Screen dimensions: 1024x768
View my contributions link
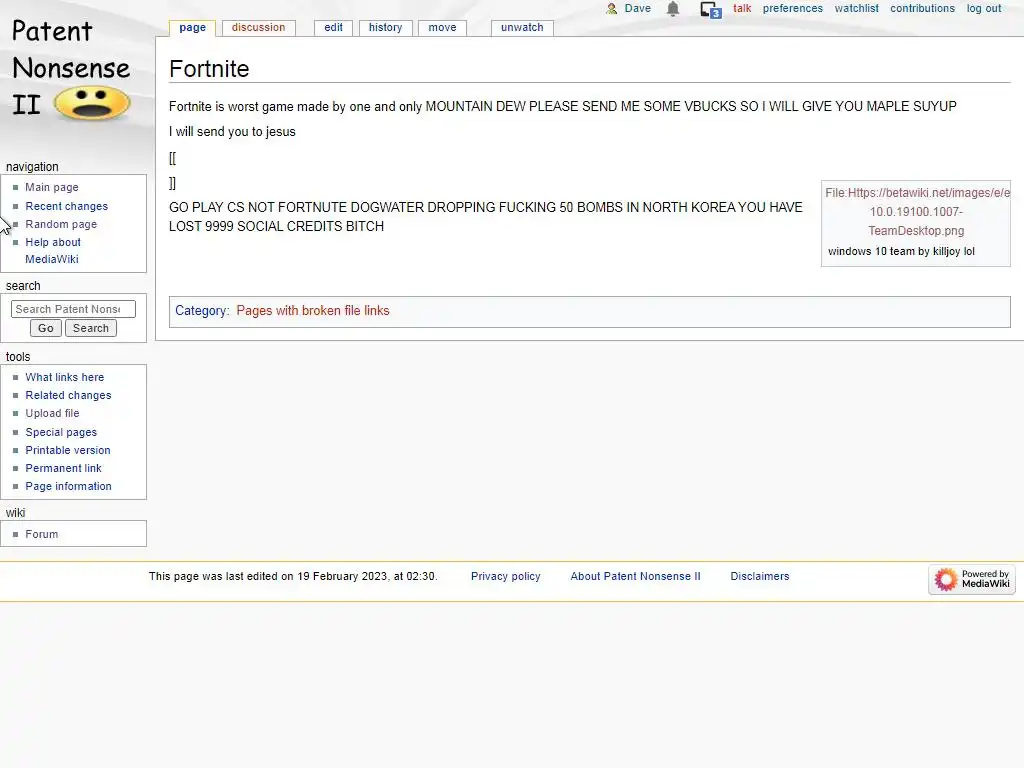coord(922,8)
